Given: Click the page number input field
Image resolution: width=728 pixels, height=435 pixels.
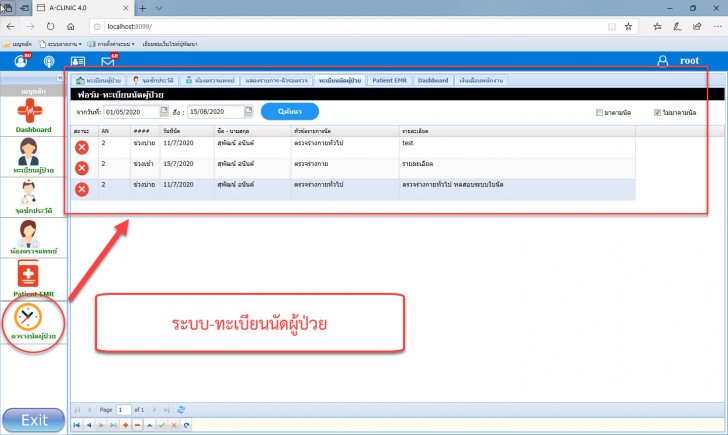Looking at the screenshot, I should (123, 409).
